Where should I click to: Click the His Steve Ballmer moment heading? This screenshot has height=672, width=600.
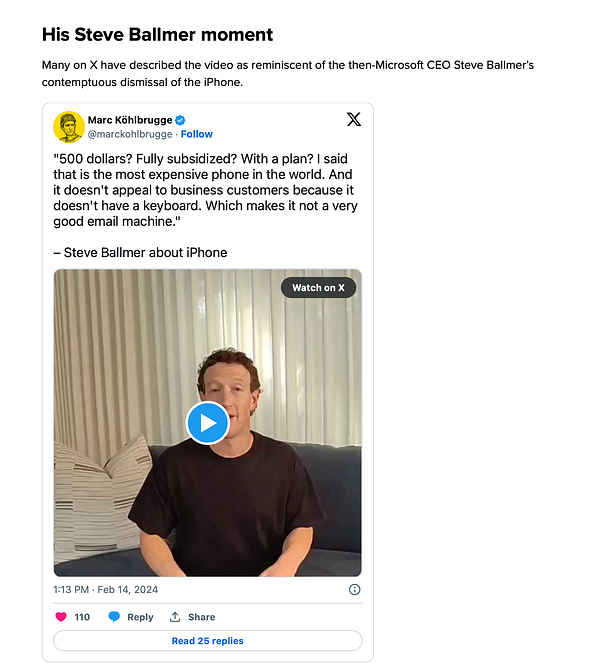pyautogui.click(x=157, y=34)
